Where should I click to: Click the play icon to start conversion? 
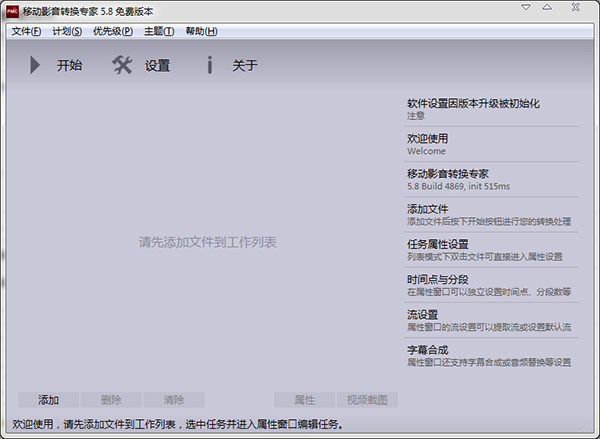[35, 66]
